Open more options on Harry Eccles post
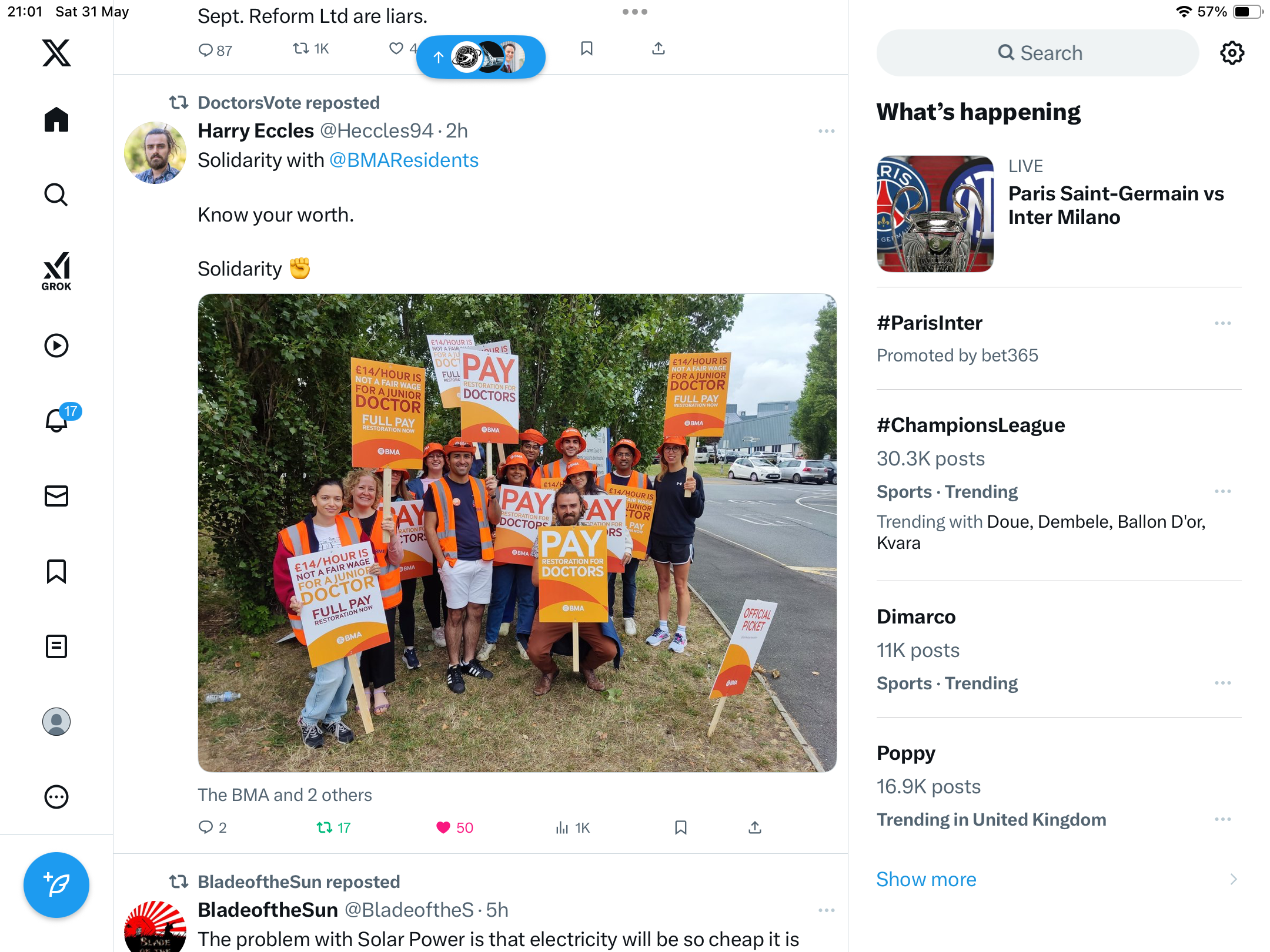 pos(826,131)
